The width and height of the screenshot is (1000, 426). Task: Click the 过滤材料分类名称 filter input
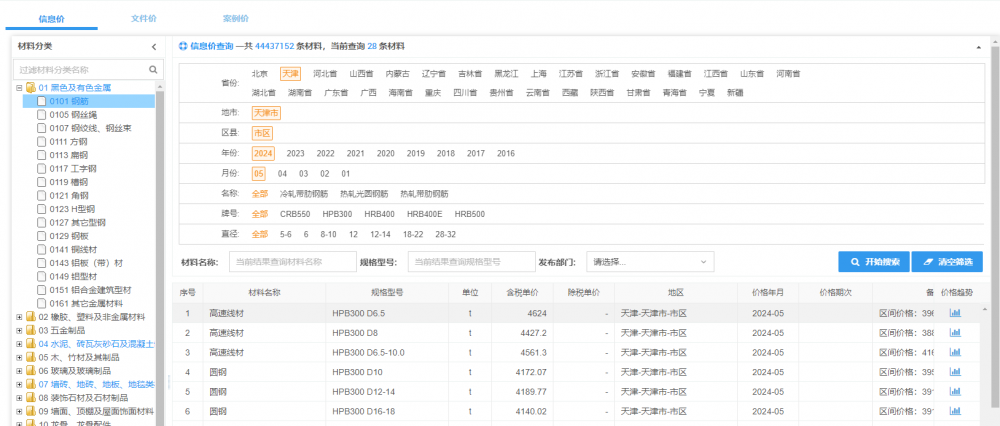click(x=88, y=70)
